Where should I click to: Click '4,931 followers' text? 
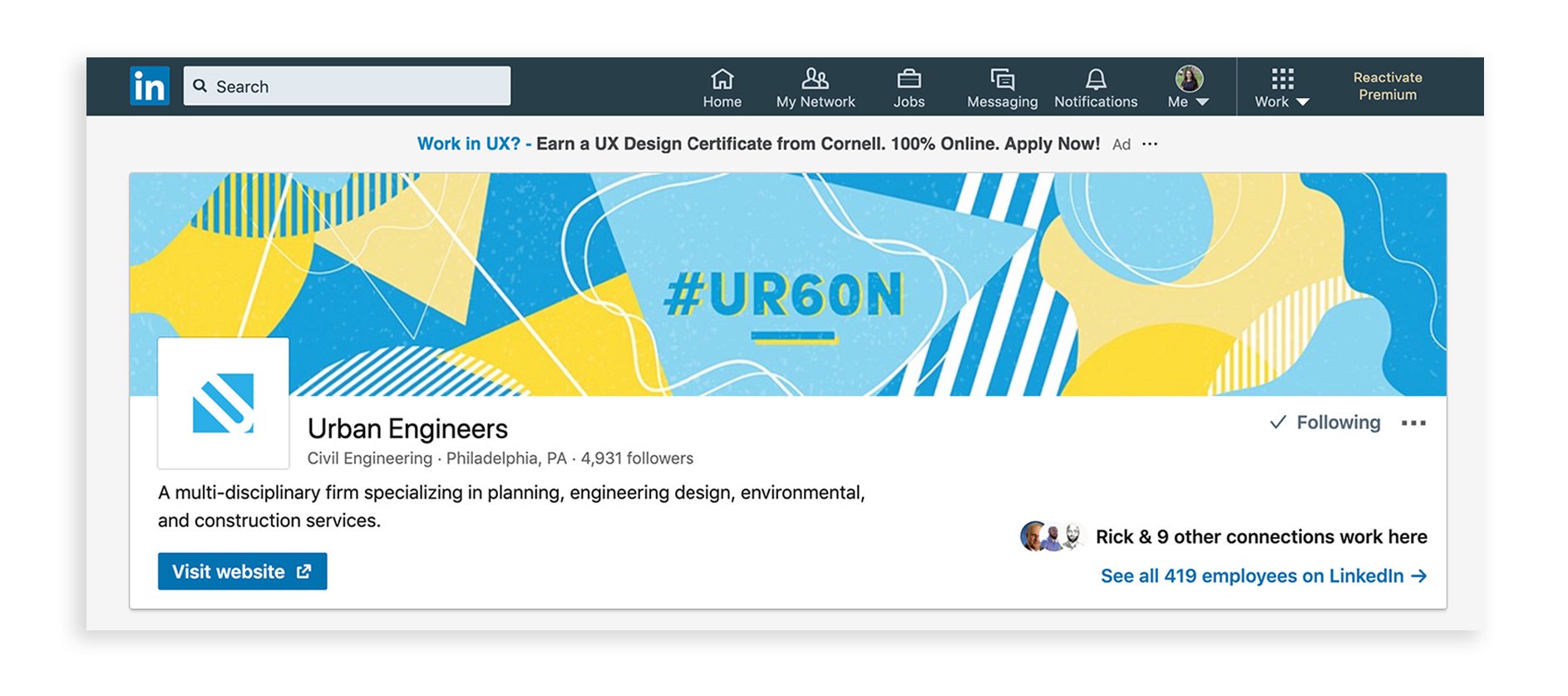(x=637, y=458)
